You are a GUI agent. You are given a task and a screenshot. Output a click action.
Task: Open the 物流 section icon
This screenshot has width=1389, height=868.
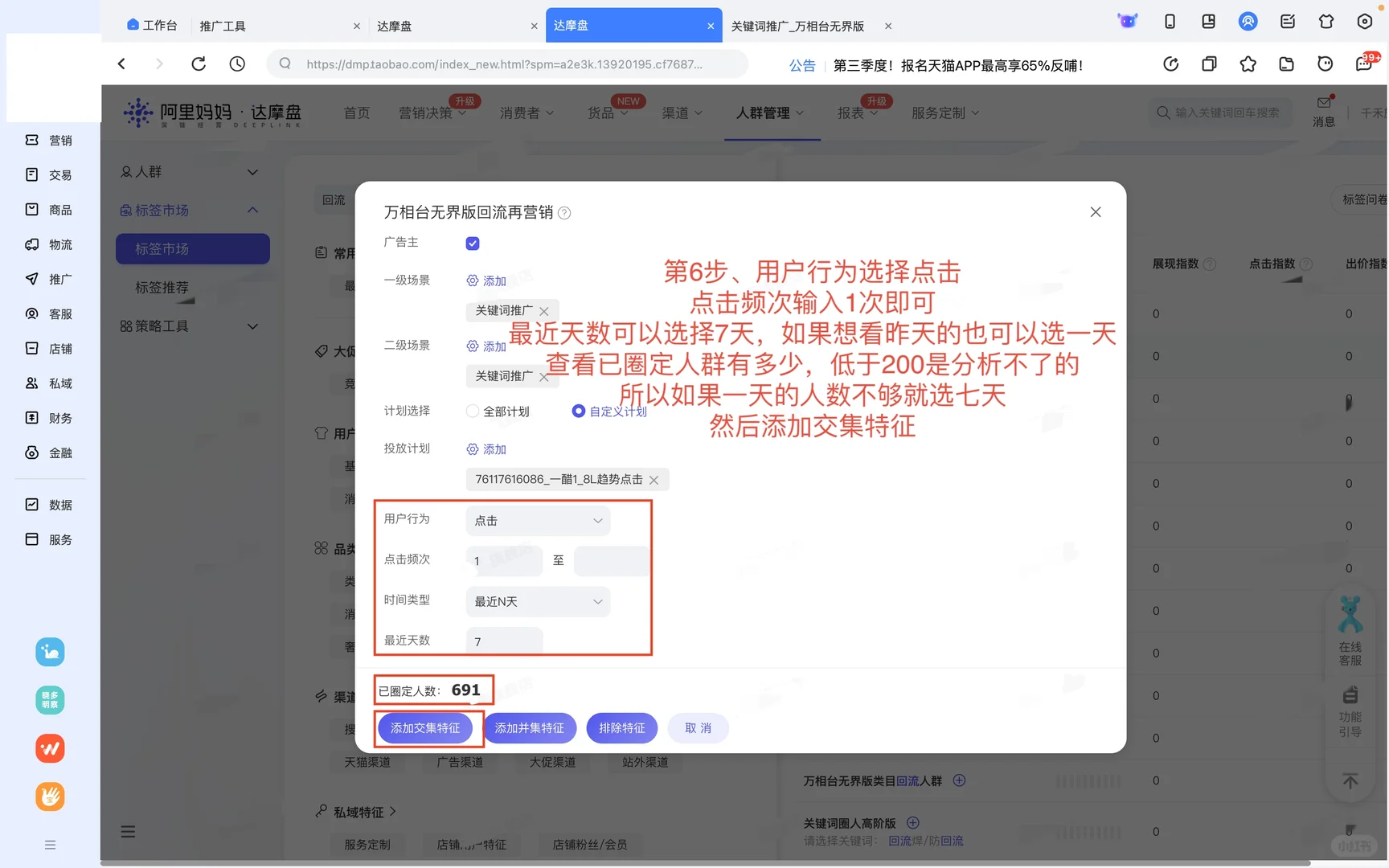pyautogui.click(x=31, y=244)
